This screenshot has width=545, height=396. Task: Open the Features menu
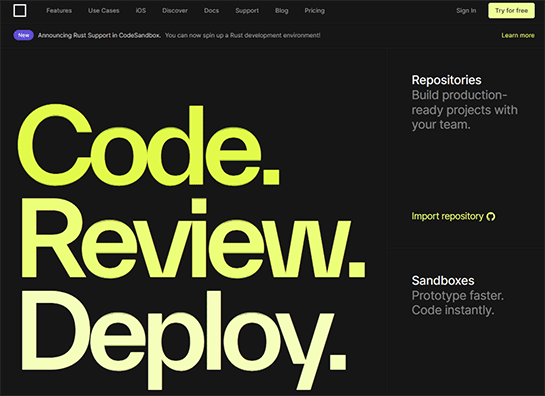(59, 10)
